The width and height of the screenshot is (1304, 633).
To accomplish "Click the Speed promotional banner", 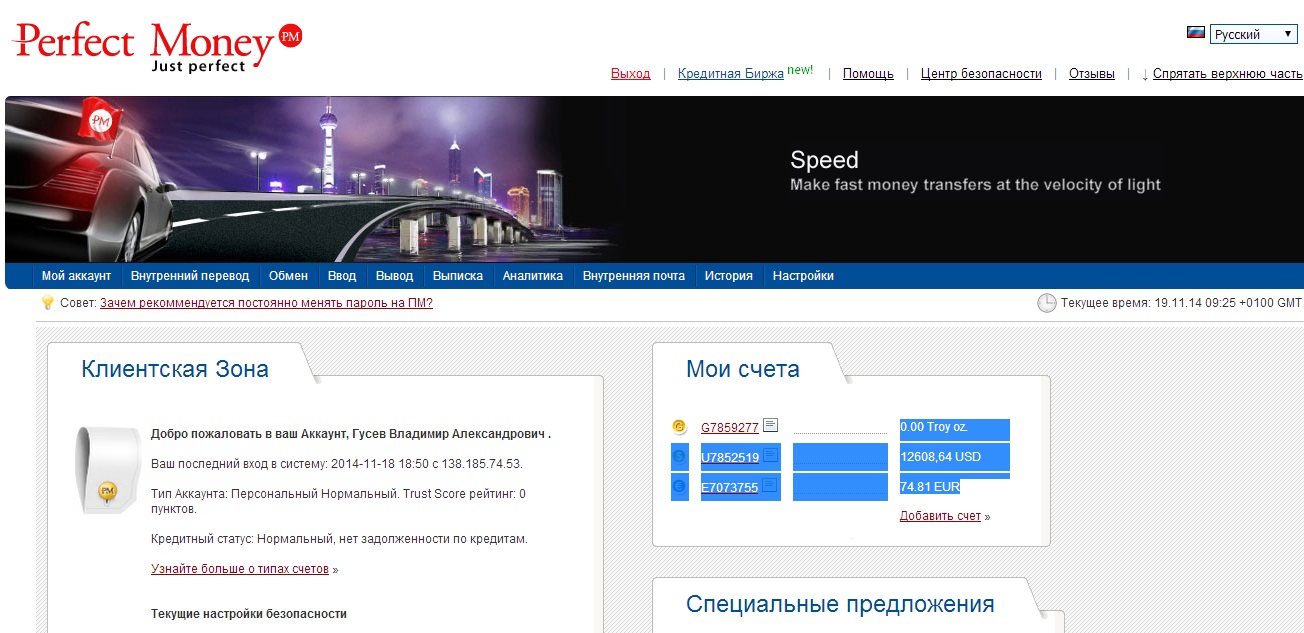I will coord(654,180).
